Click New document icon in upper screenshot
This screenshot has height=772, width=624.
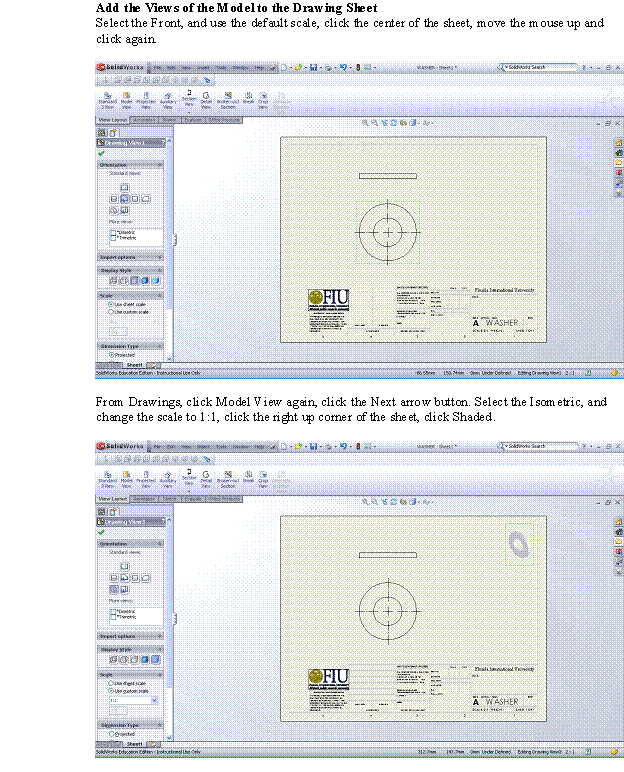284,67
